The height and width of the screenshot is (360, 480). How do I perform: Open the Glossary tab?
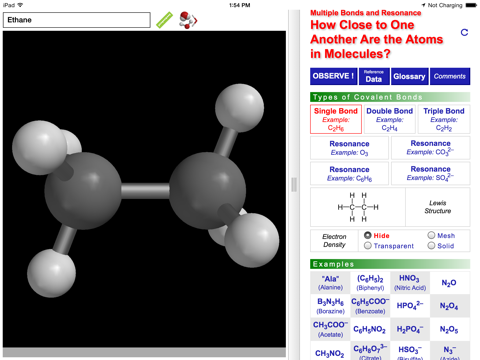409,76
